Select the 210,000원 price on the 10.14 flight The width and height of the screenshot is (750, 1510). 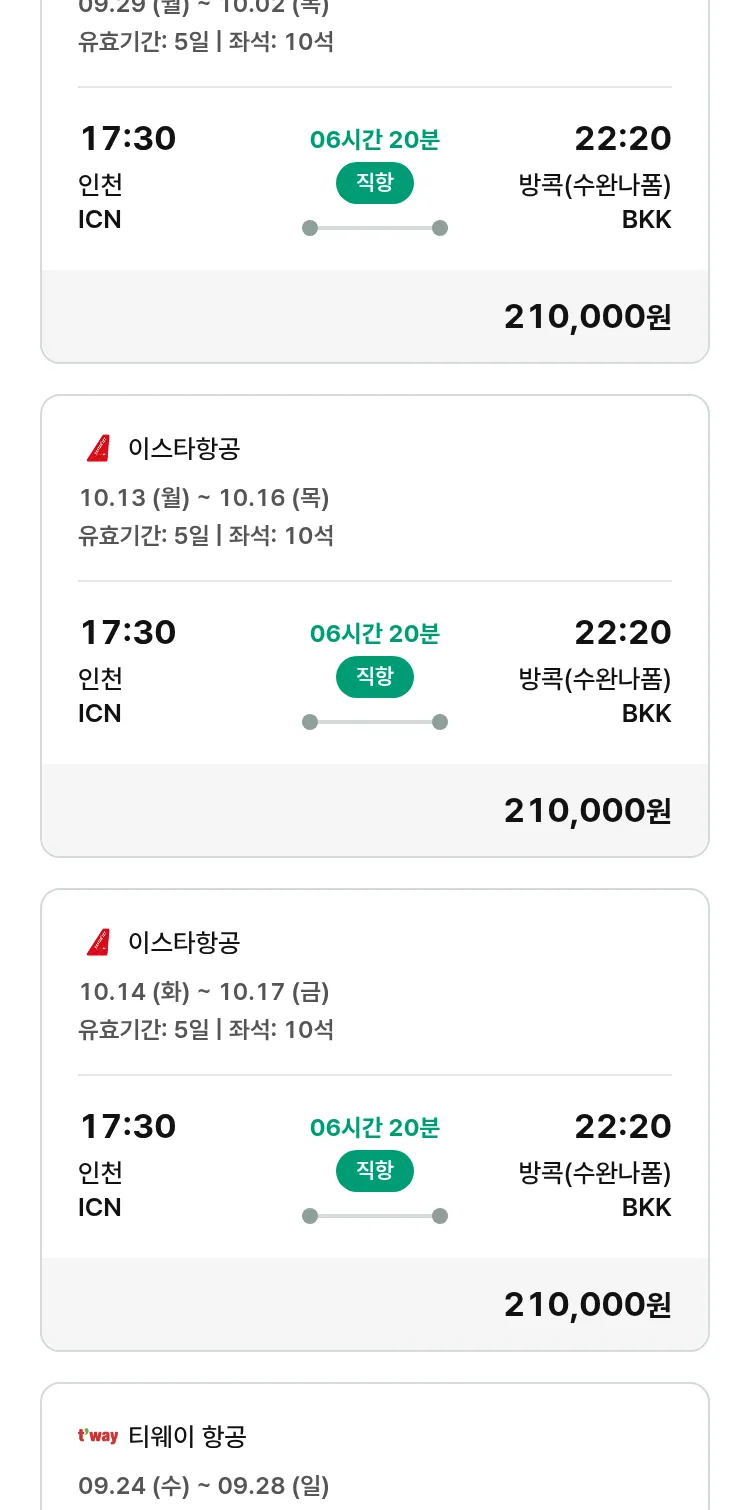click(587, 1305)
